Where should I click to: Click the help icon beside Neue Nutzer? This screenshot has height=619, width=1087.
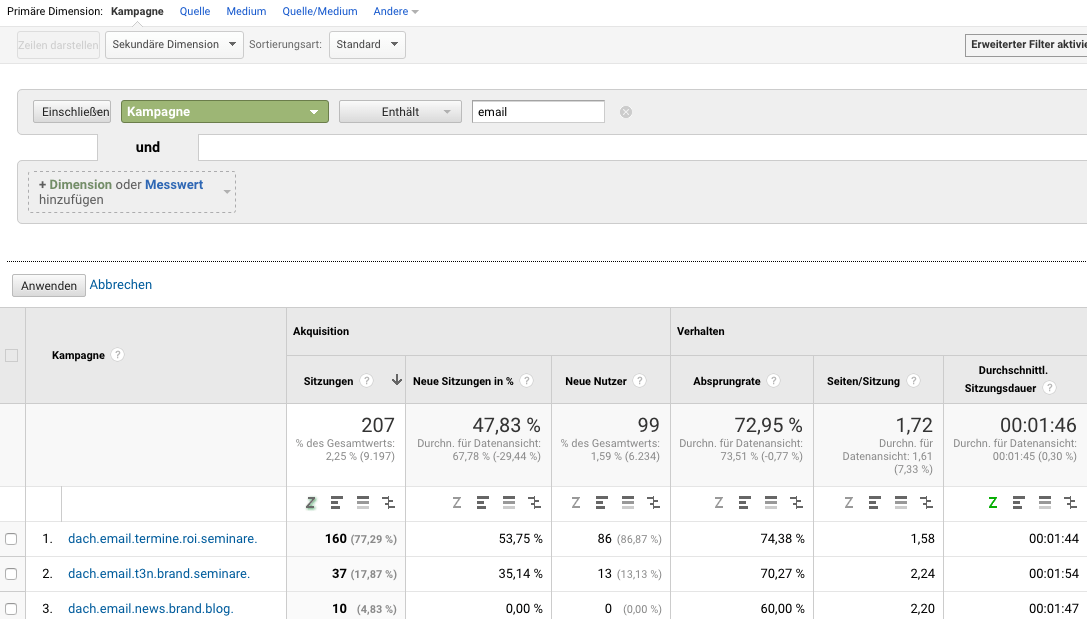point(639,381)
